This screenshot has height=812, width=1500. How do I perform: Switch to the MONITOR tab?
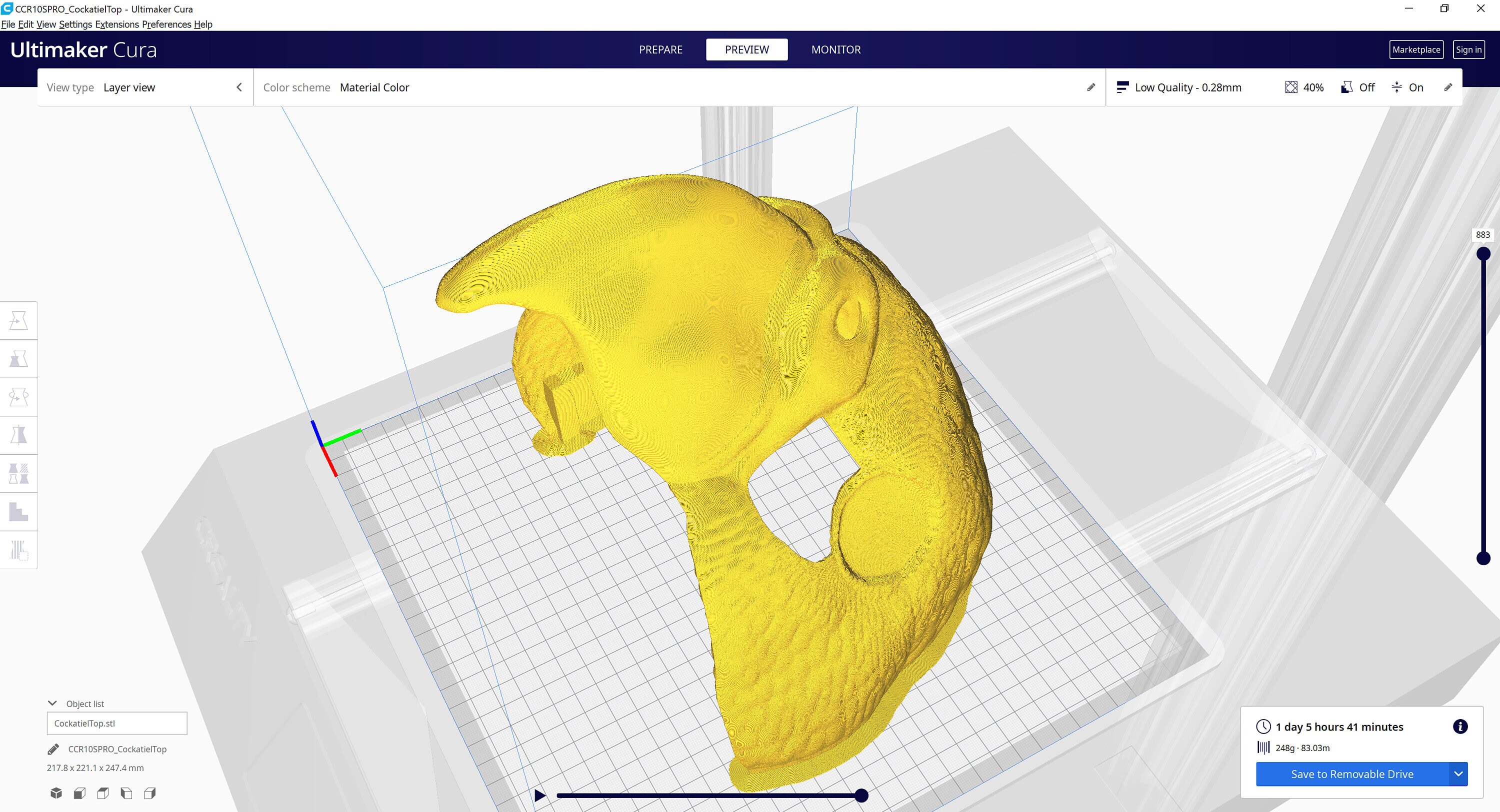click(x=835, y=49)
